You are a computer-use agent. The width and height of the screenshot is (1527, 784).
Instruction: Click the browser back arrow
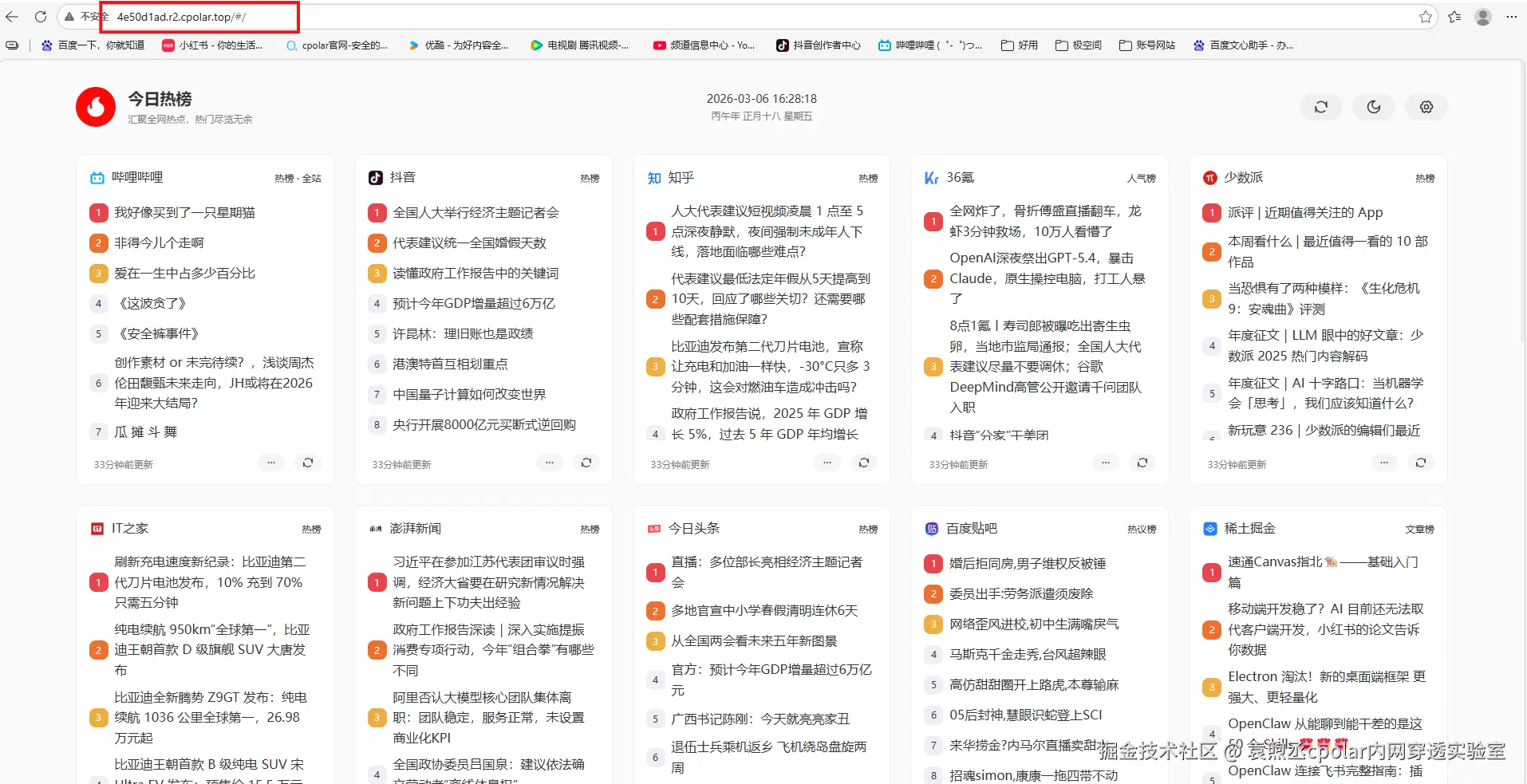[12, 17]
